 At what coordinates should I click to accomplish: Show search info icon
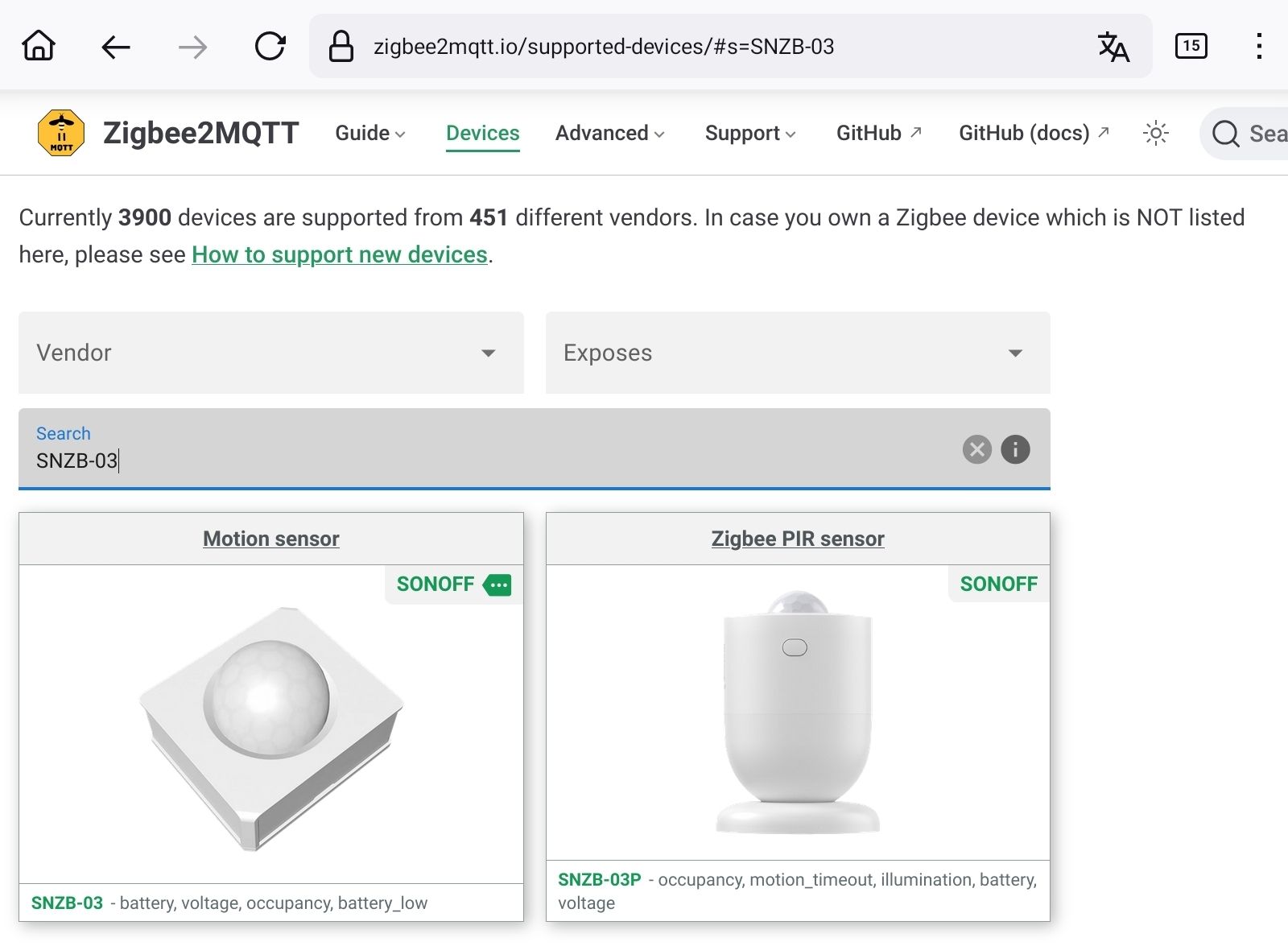pyautogui.click(x=1015, y=449)
